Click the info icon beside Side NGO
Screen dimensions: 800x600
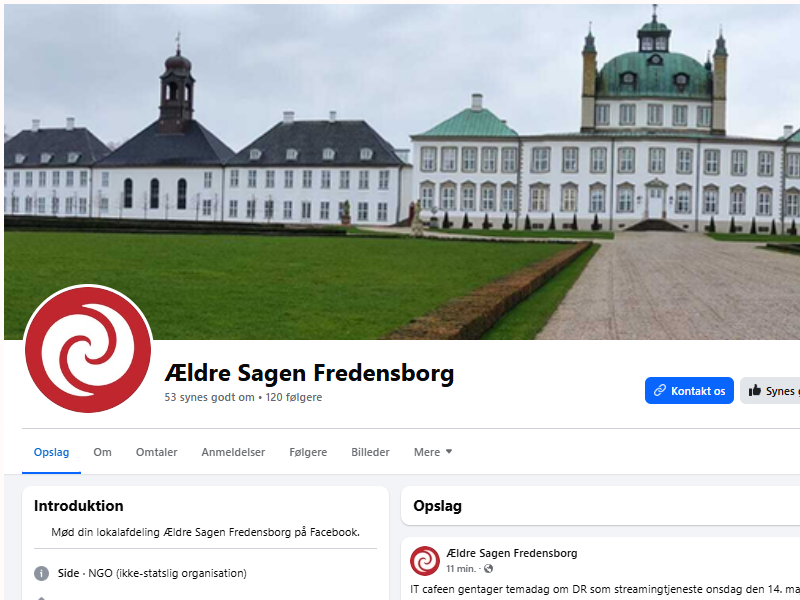41,573
